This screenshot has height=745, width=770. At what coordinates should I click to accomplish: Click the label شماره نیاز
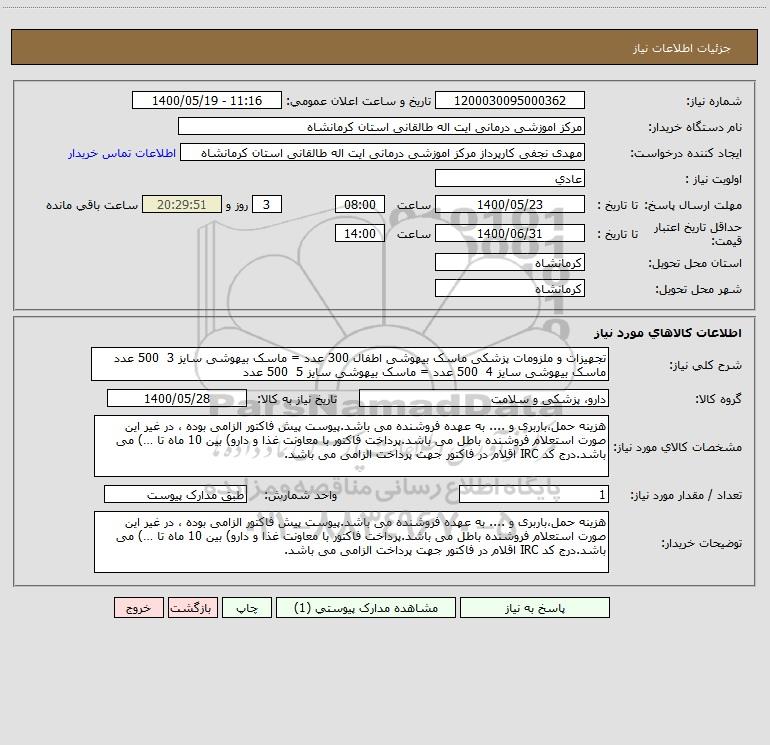(714, 102)
